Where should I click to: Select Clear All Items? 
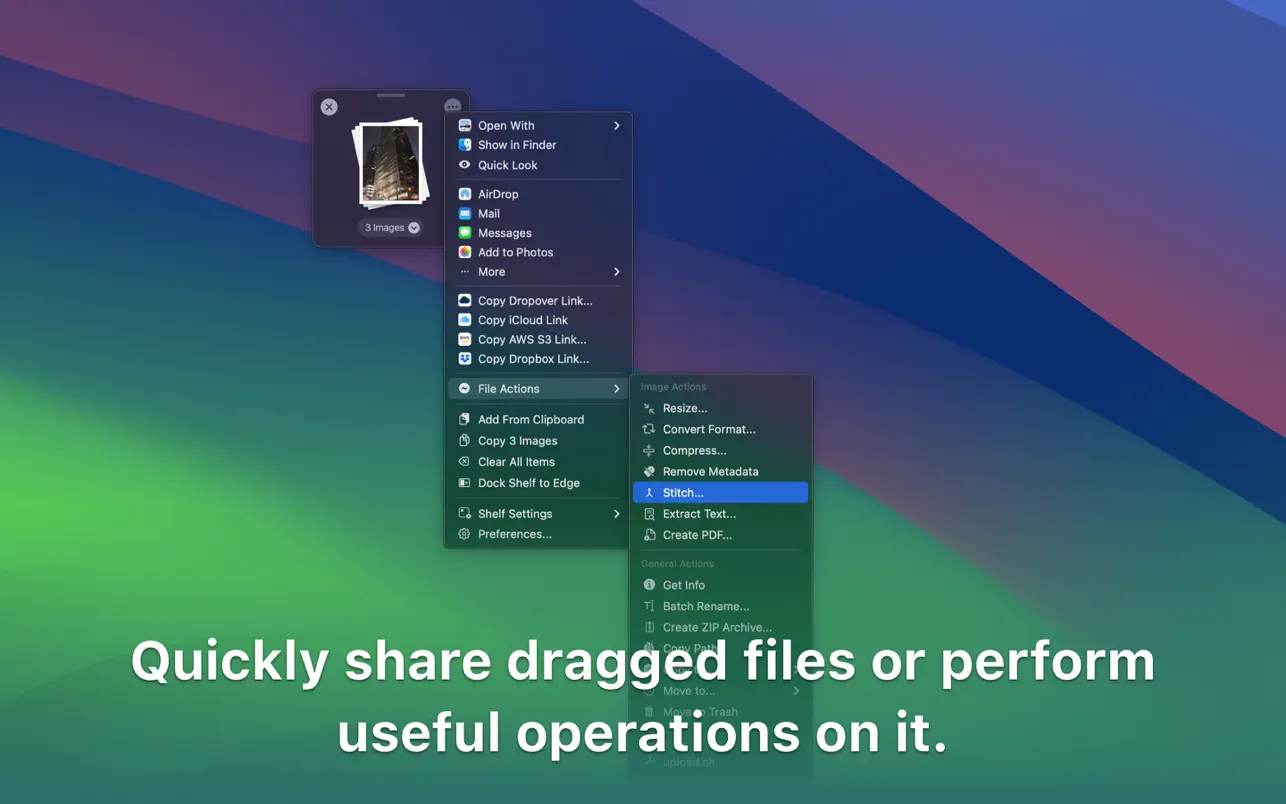point(516,462)
